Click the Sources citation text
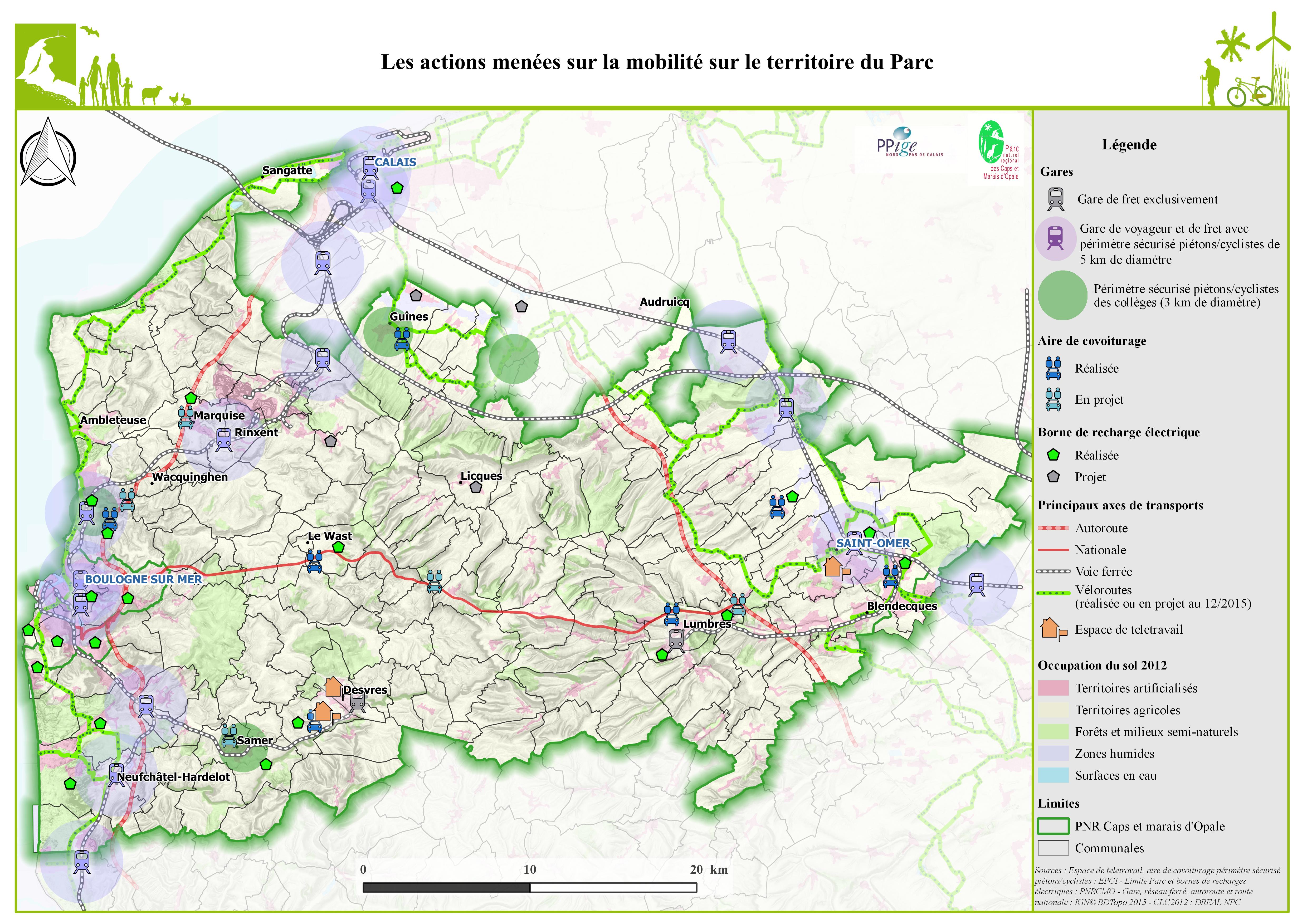 pyautogui.click(x=1157, y=886)
